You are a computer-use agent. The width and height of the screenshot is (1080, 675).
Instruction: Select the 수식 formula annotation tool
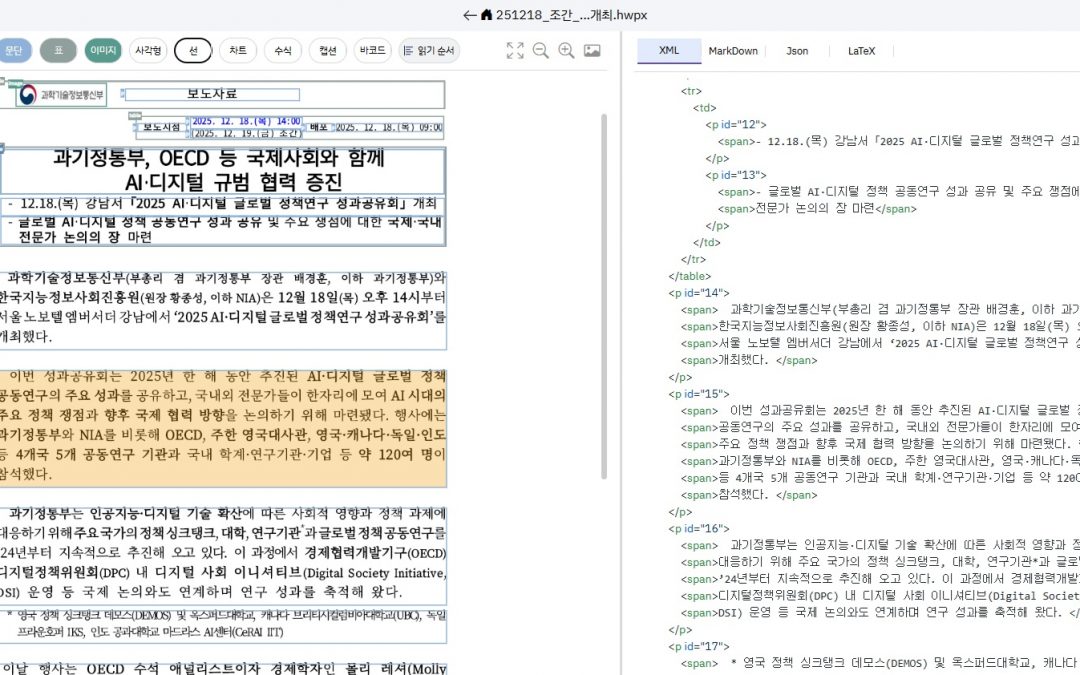(284, 50)
